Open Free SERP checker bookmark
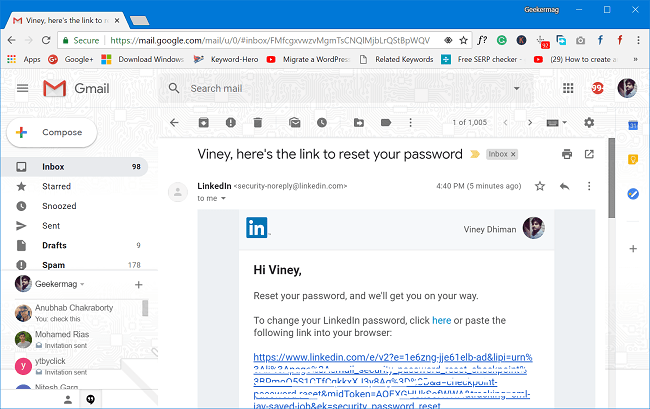Image resolution: width=650 pixels, height=409 pixels. pos(481,59)
